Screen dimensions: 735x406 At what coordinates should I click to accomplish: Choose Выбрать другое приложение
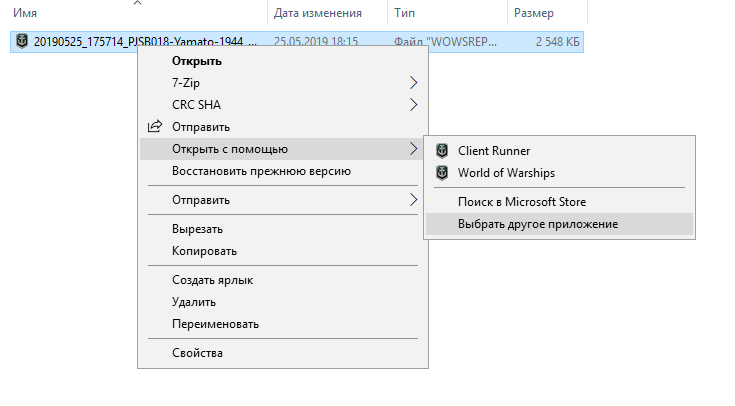559,224
